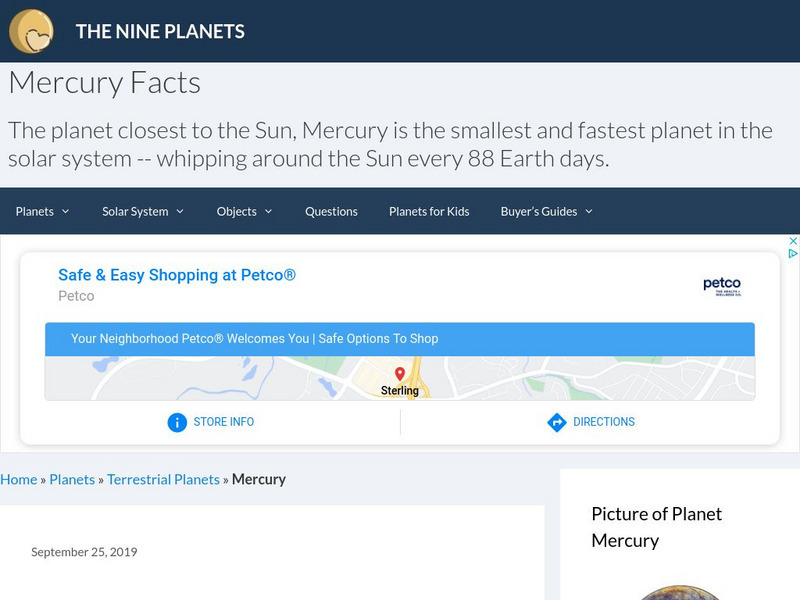Image resolution: width=800 pixels, height=600 pixels.
Task: Open Safe & Easy Shopping at Petco link
Action: 177,275
